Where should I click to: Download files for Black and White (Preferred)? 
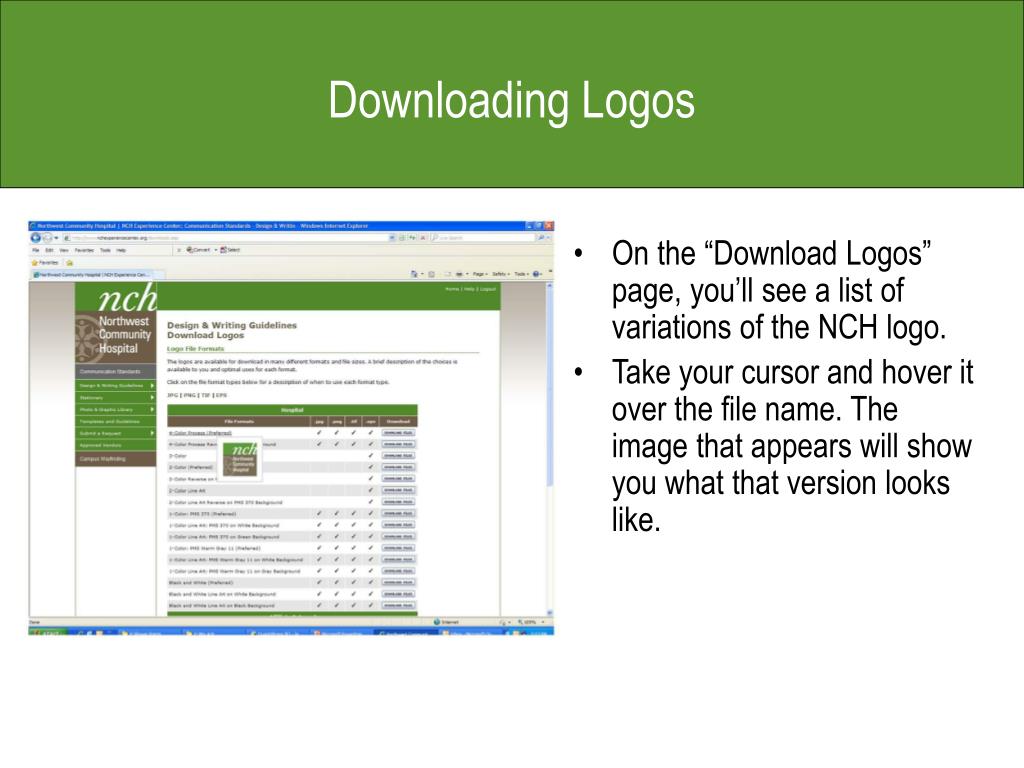point(398,583)
